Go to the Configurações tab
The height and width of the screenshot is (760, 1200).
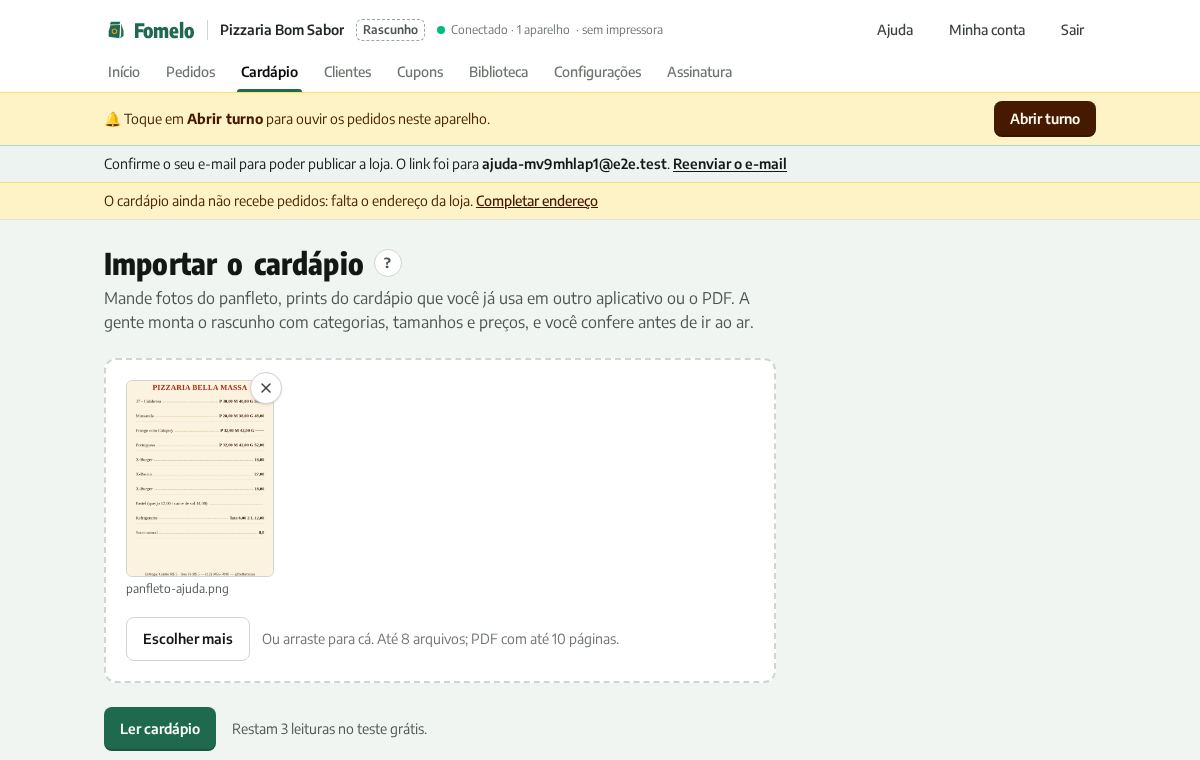tap(597, 72)
